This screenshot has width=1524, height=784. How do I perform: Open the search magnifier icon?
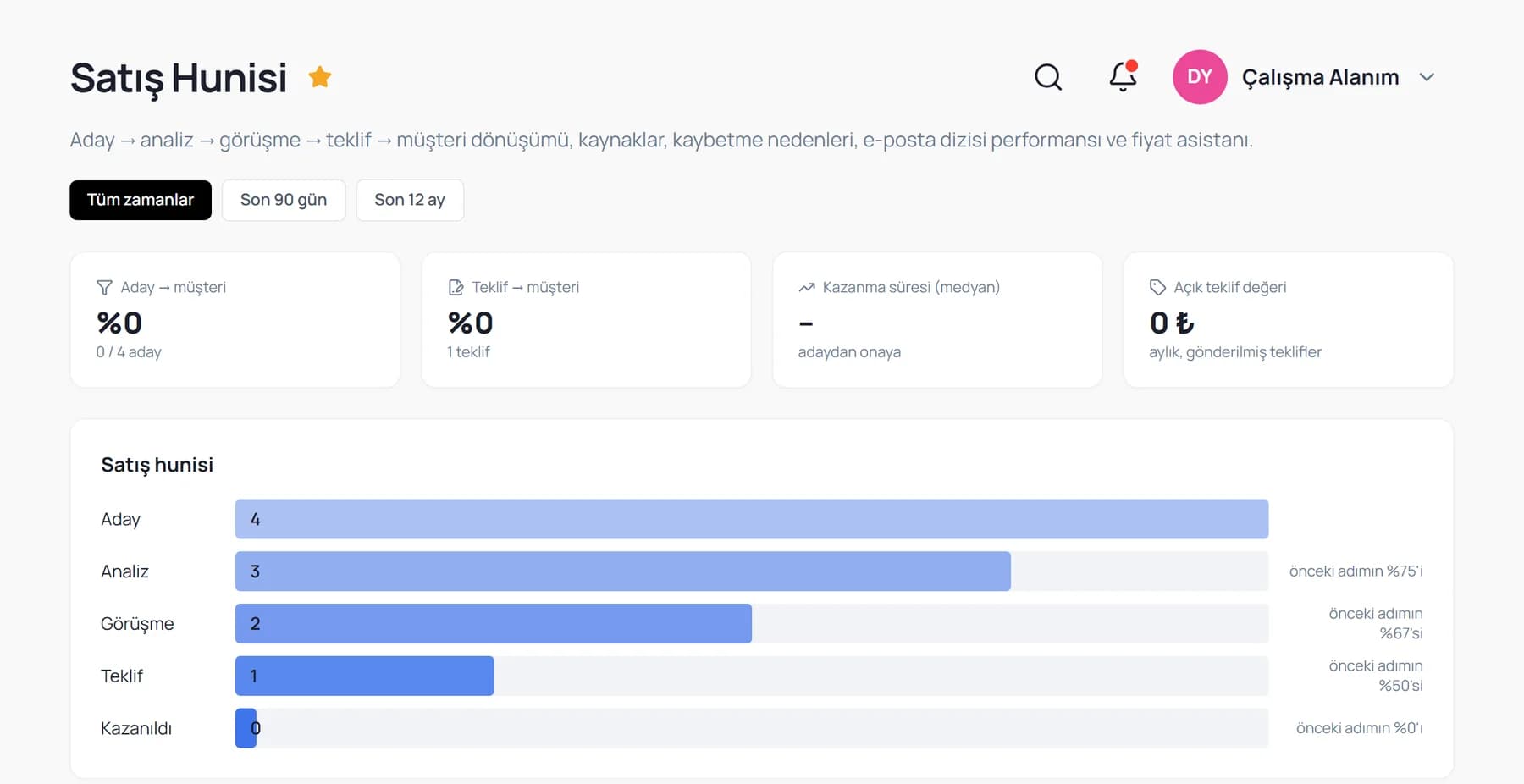(x=1048, y=77)
